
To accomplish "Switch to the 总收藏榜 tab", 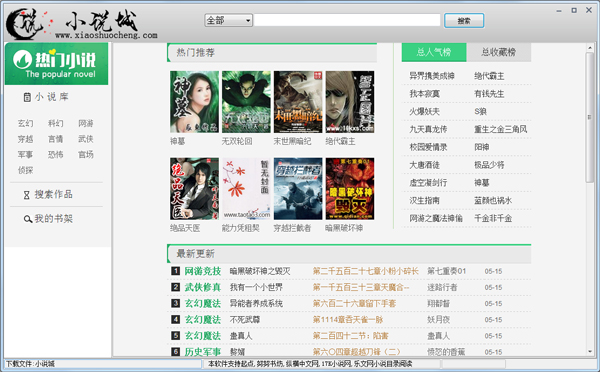I will [x=499, y=52].
